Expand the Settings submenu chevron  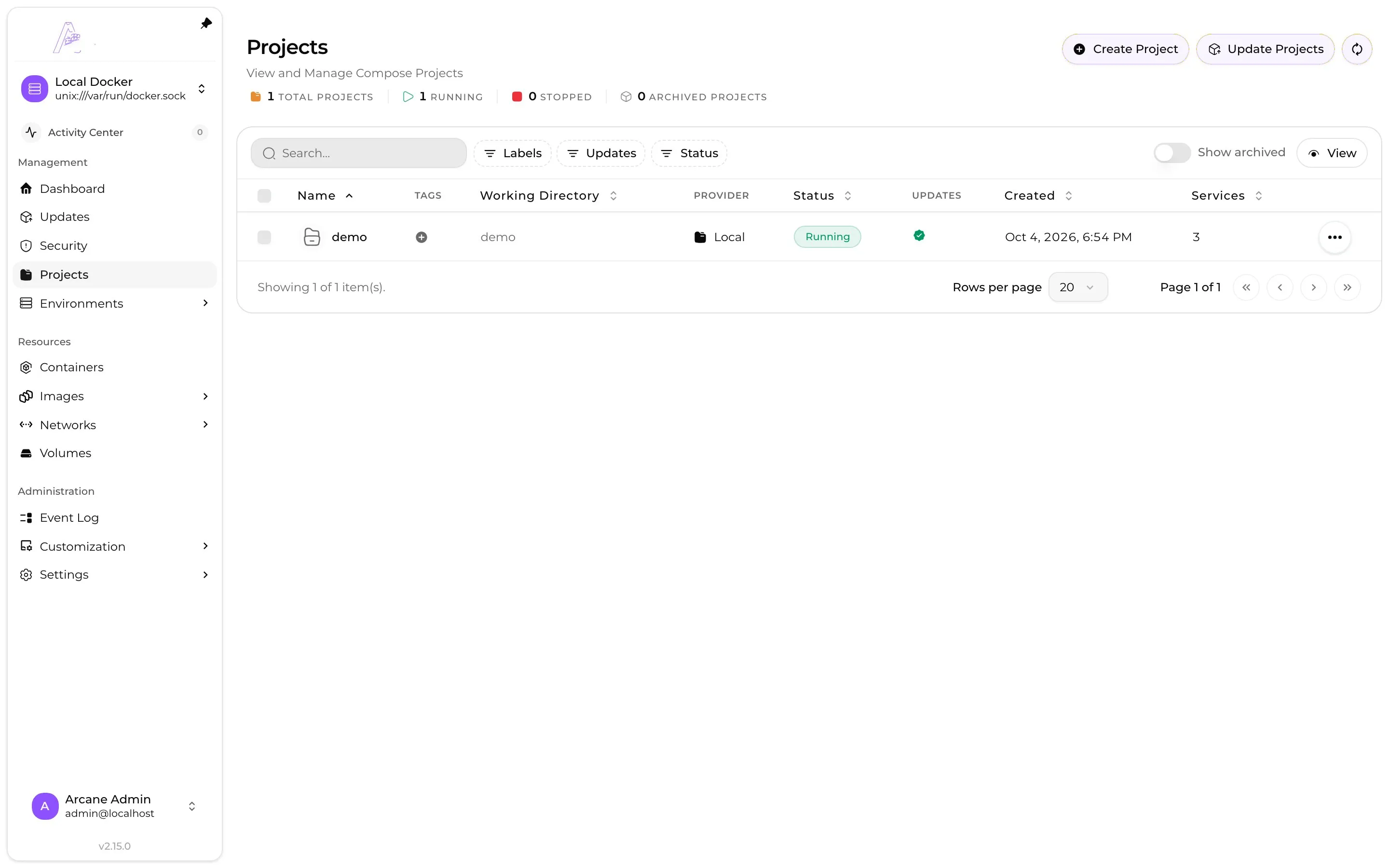pyautogui.click(x=205, y=575)
